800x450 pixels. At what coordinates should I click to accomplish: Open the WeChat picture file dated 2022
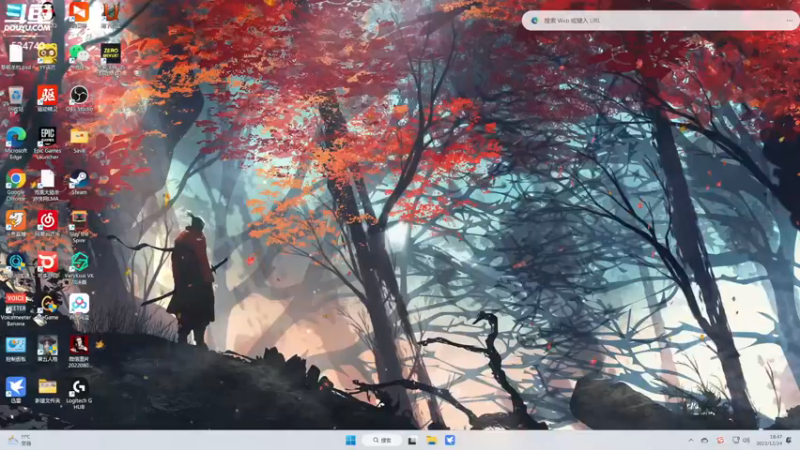click(79, 352)
